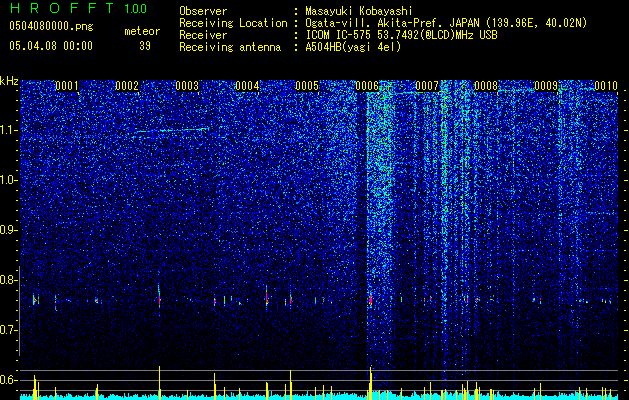Click the 0.6 frequency axis label
629x400 pixels.
[x=9, y=380]
